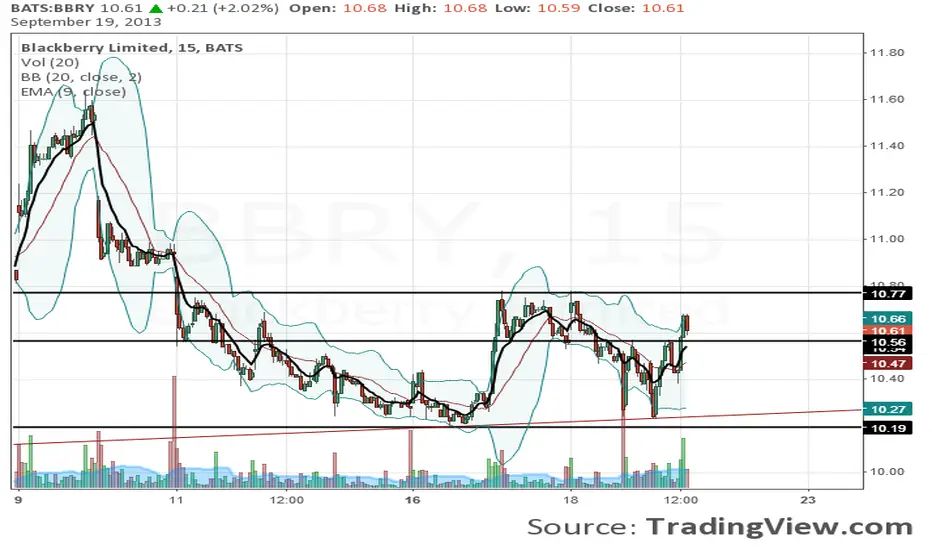Click the Close: 10.61 value
The width and height of the screenshot is (932, 550).
coord(636,8)
